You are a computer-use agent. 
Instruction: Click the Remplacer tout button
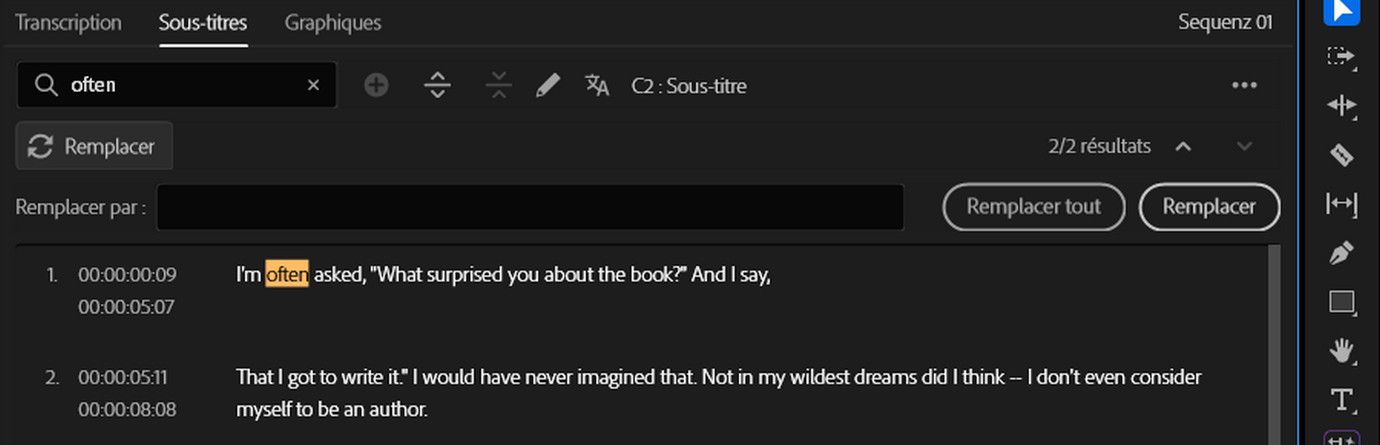click(x=1033, y=207)
